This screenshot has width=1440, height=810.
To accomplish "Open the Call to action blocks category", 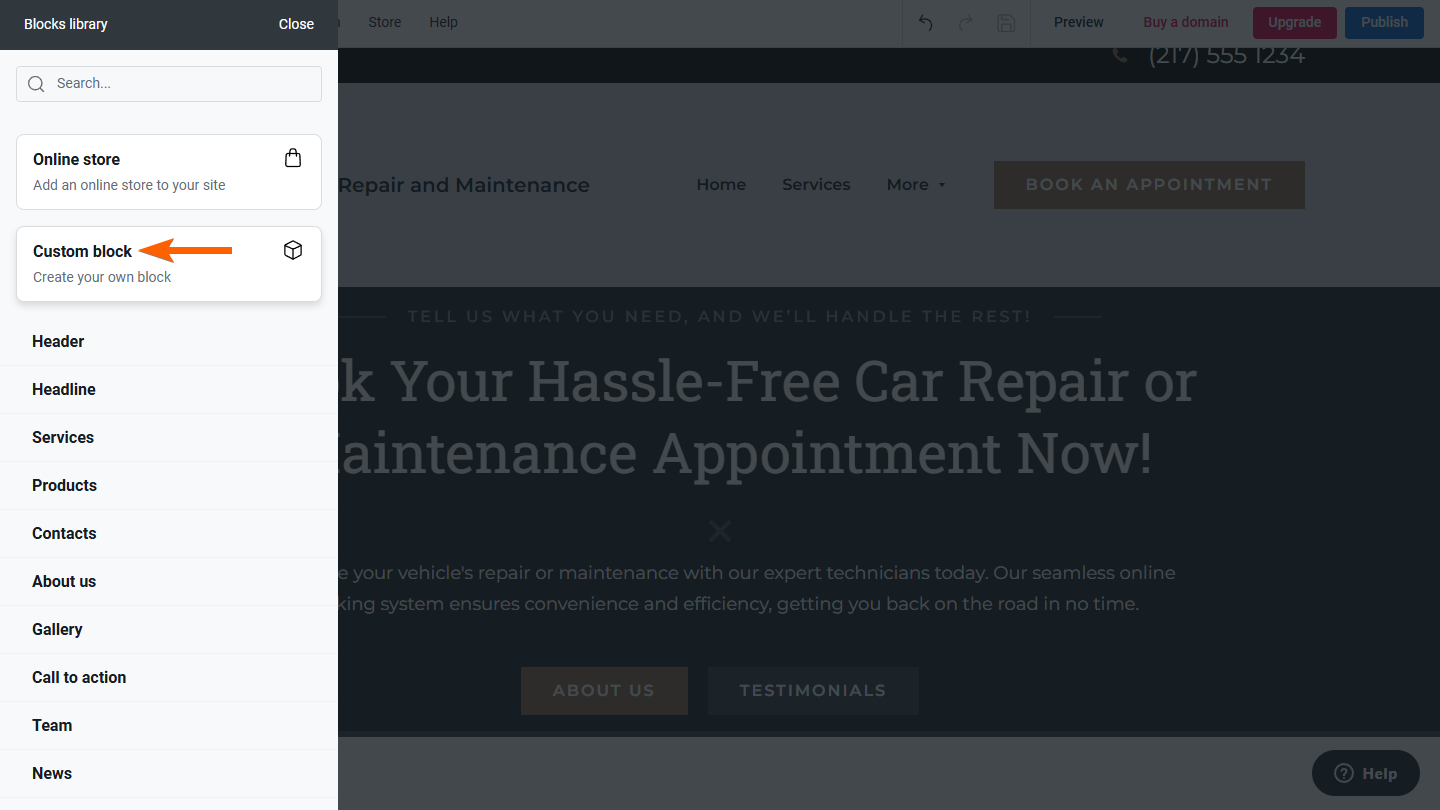I will coord(169,678).
